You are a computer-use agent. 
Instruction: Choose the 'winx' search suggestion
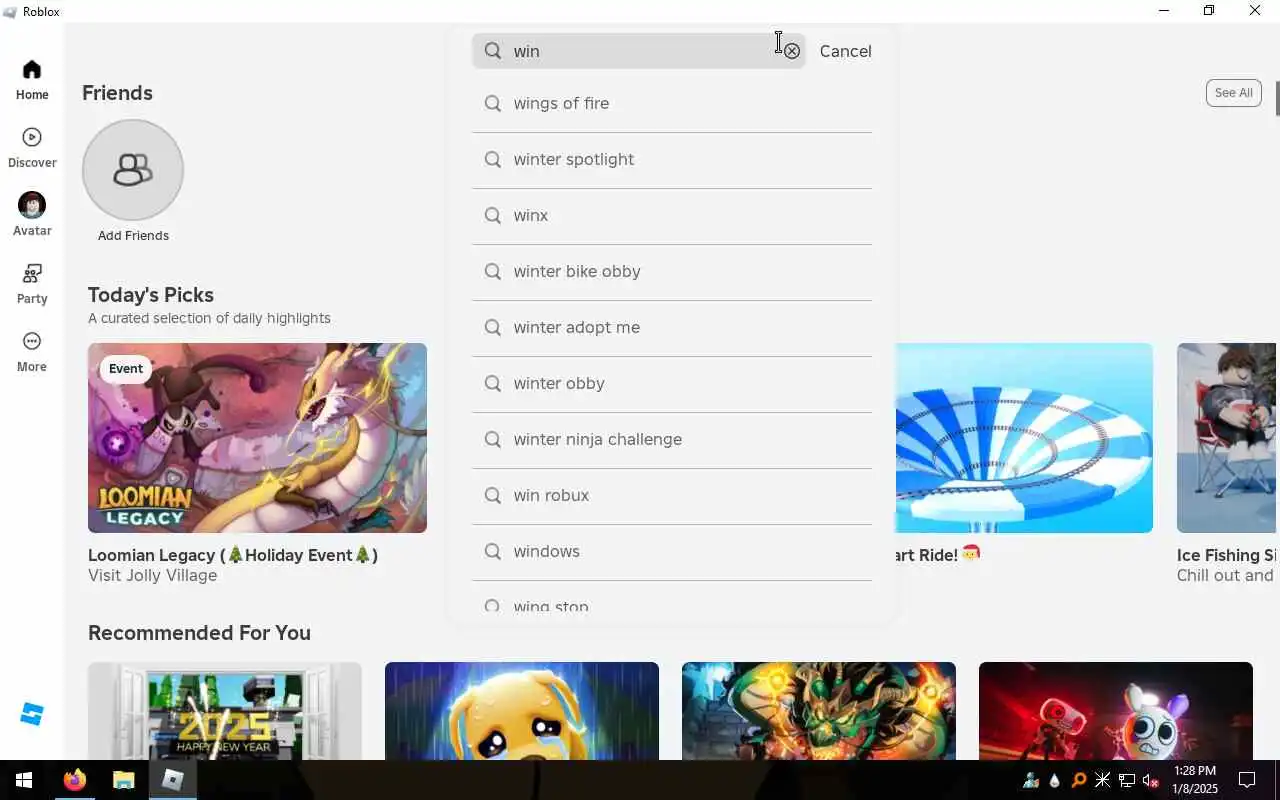coord(672,216)
